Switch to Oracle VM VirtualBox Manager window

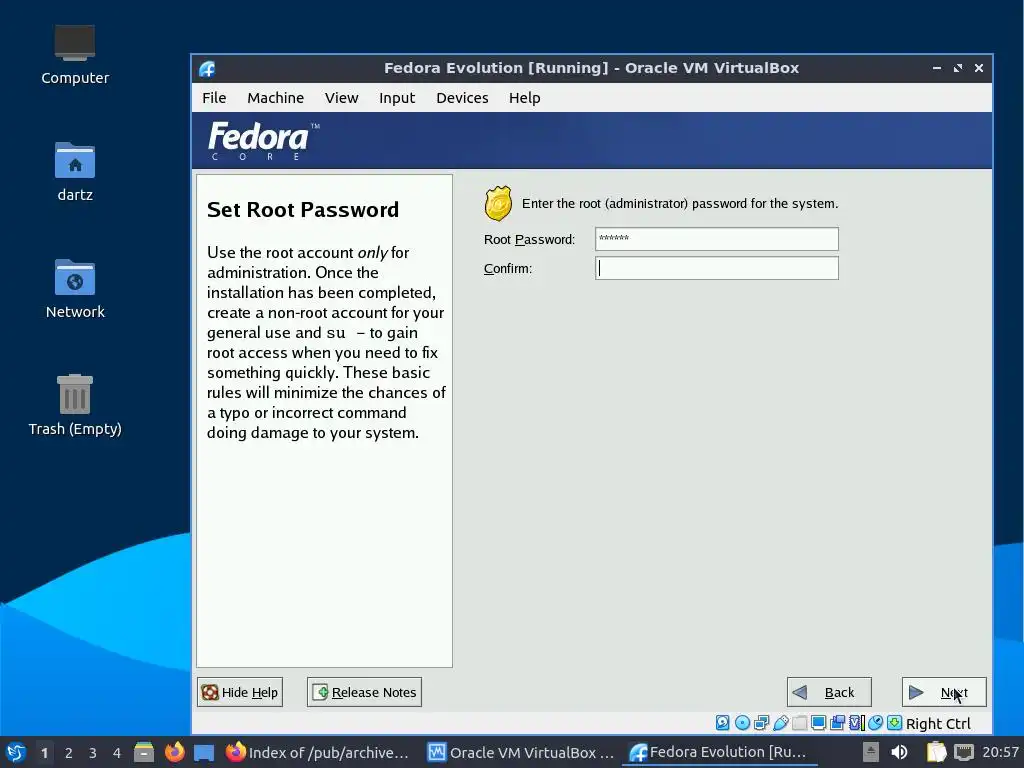pyautogui.click(x=520, y=752)
